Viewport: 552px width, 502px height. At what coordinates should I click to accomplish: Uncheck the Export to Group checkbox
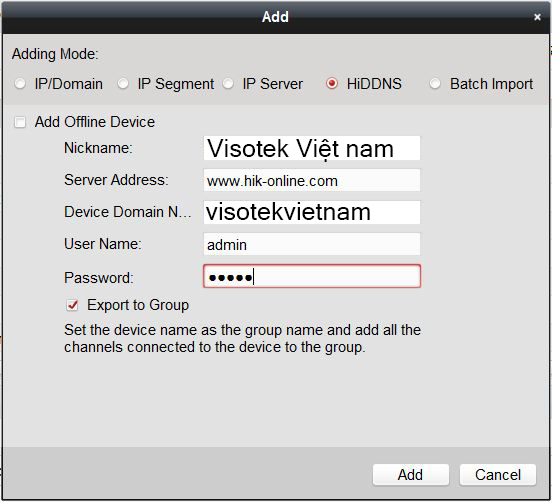point(72,305)
